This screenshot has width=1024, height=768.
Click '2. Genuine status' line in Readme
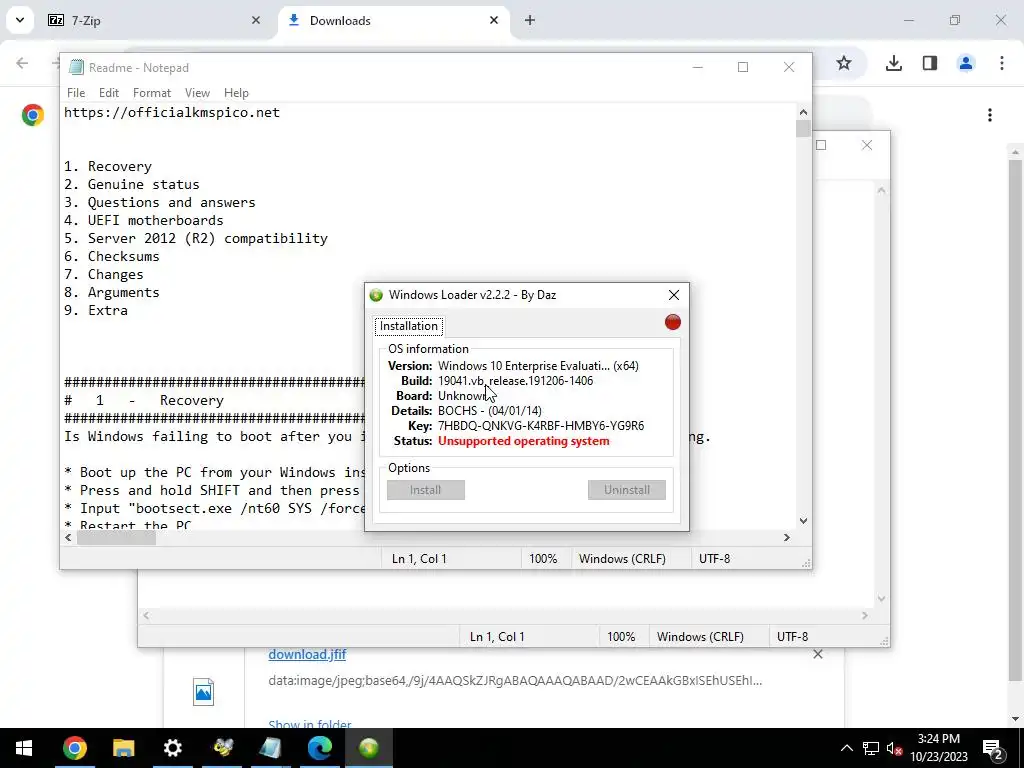pyautogui.click(x=131, y=184)
